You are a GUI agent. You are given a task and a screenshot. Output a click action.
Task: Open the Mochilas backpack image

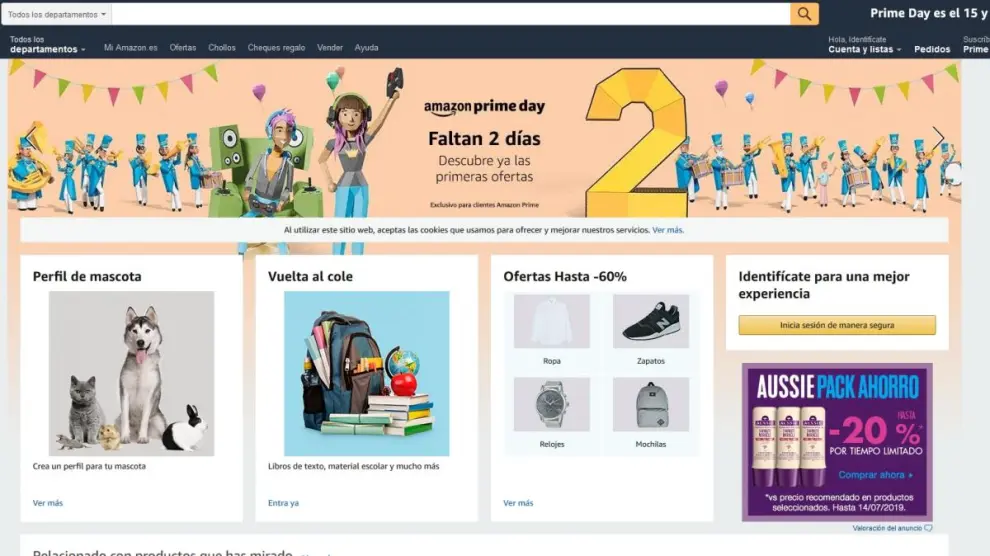click(650, 404)
